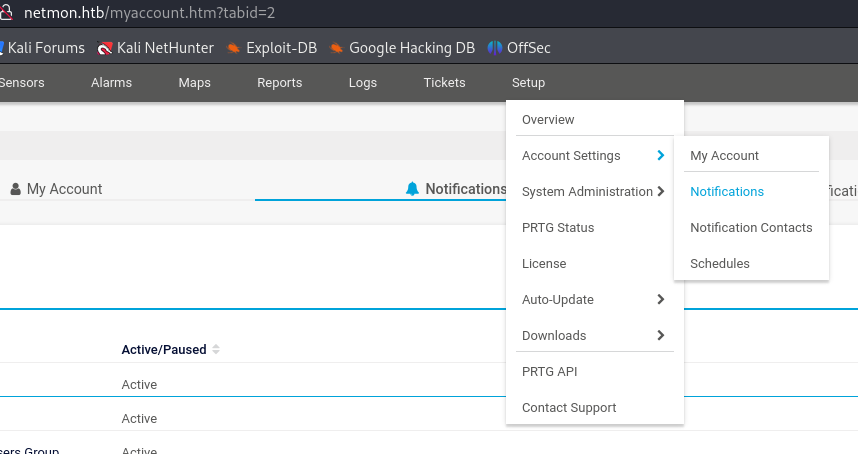Select Contact Support menu entry

point(569,408)
